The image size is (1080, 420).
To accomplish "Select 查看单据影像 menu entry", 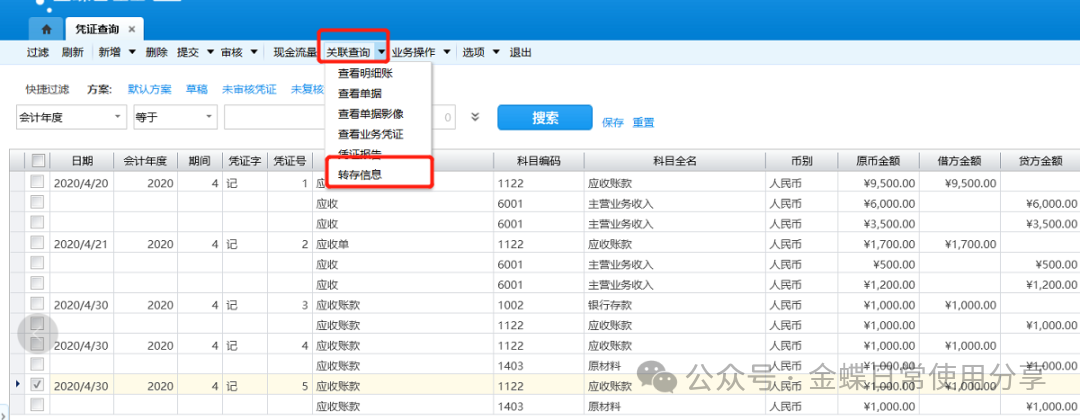I will pos(371,113).
